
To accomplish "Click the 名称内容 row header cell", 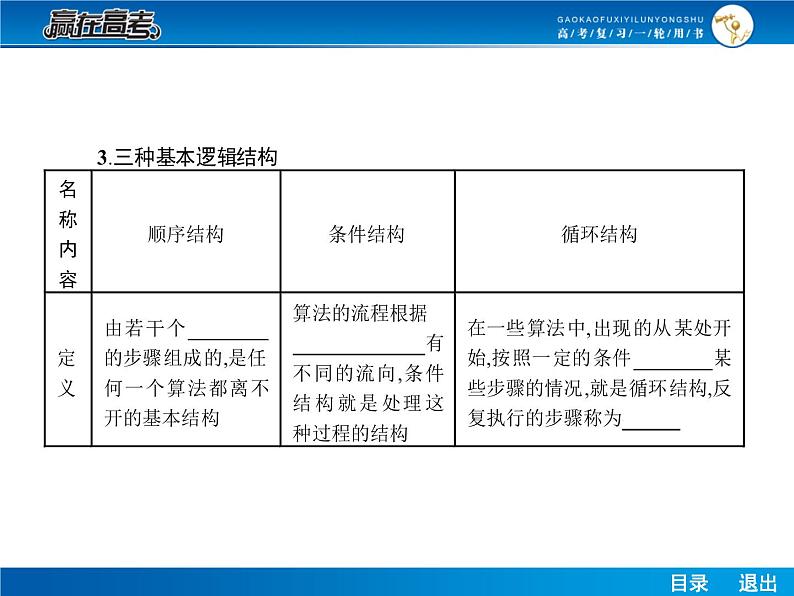I will (x=68, y=232).
